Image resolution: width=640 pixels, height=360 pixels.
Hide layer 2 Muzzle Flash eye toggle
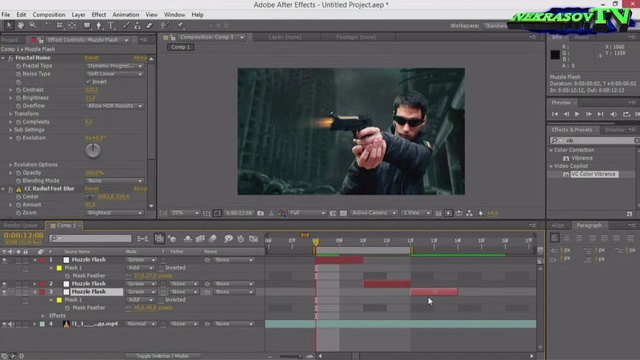(x=4, y=284)
